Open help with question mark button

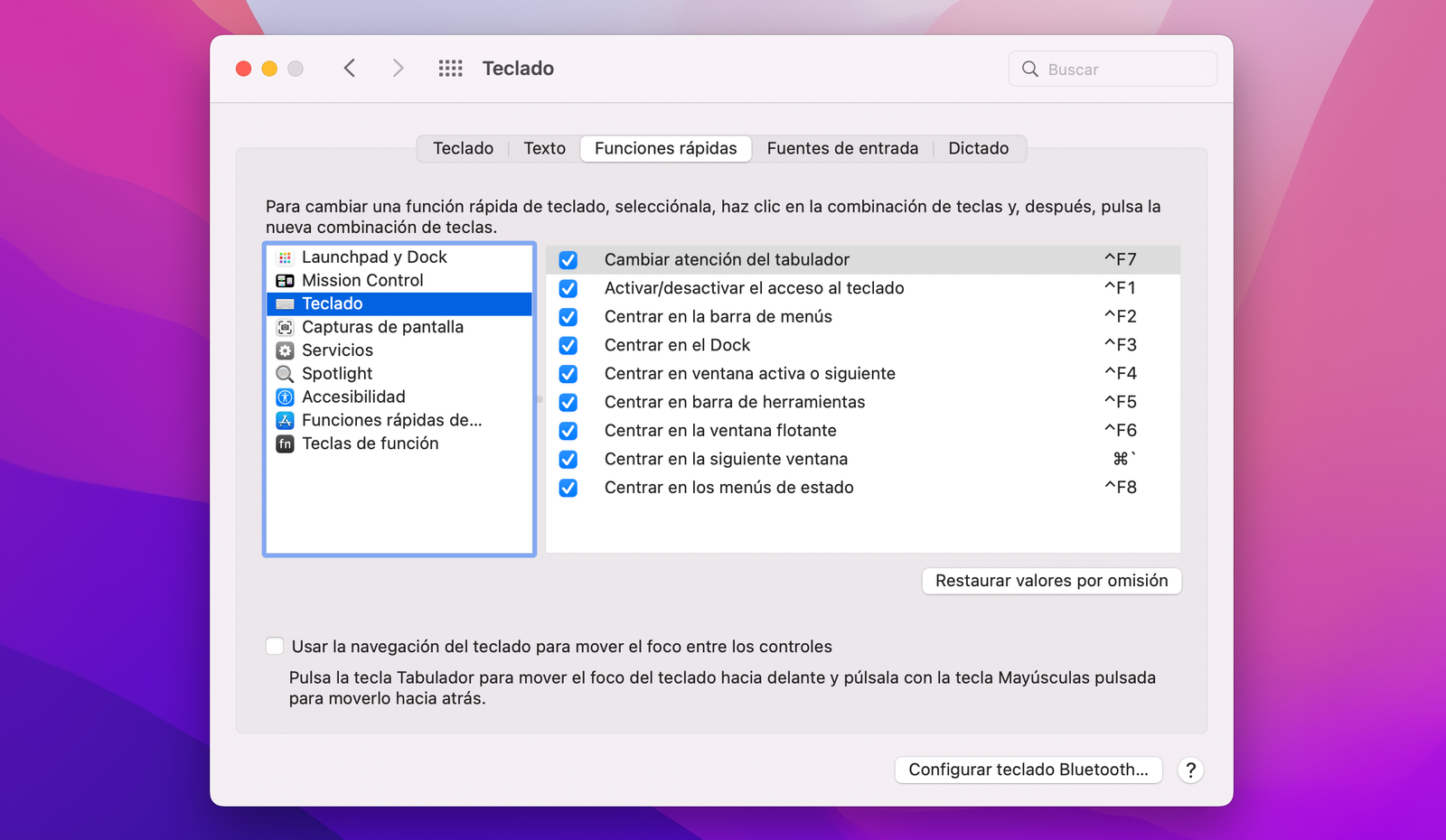[1190, 770]
